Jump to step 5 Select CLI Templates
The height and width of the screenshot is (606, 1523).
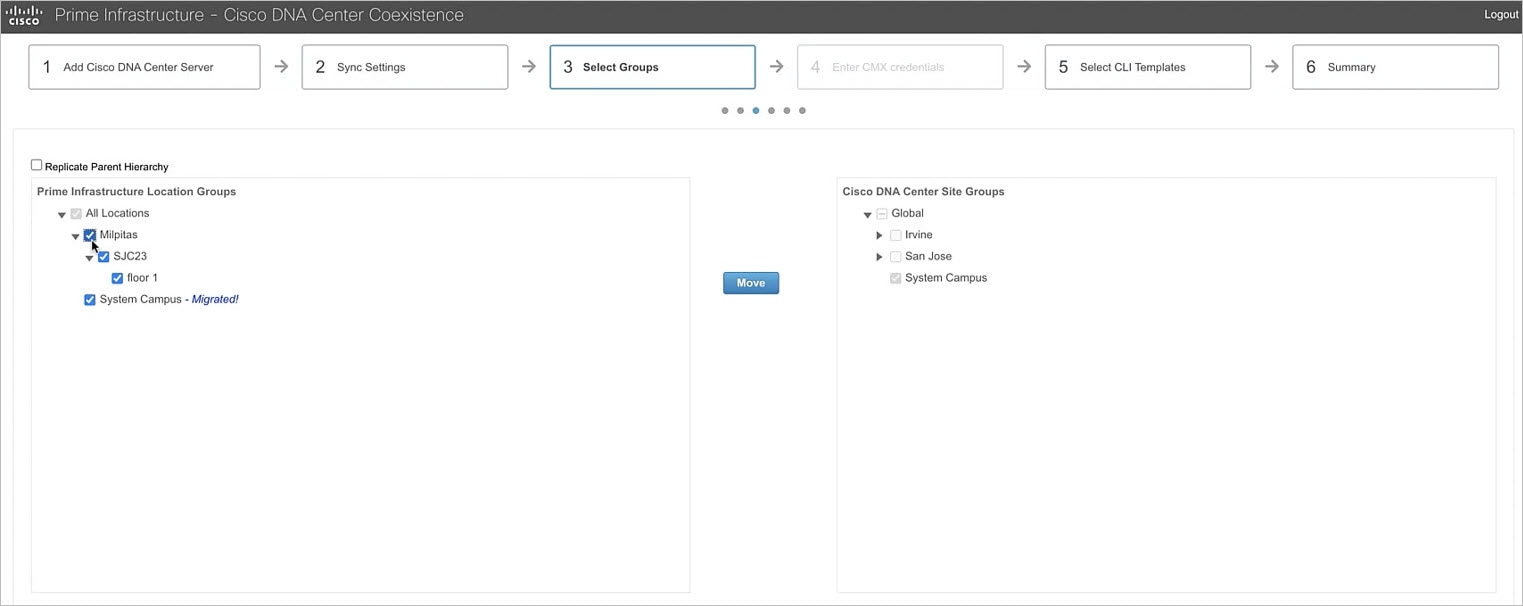[x=1148, y=67]
